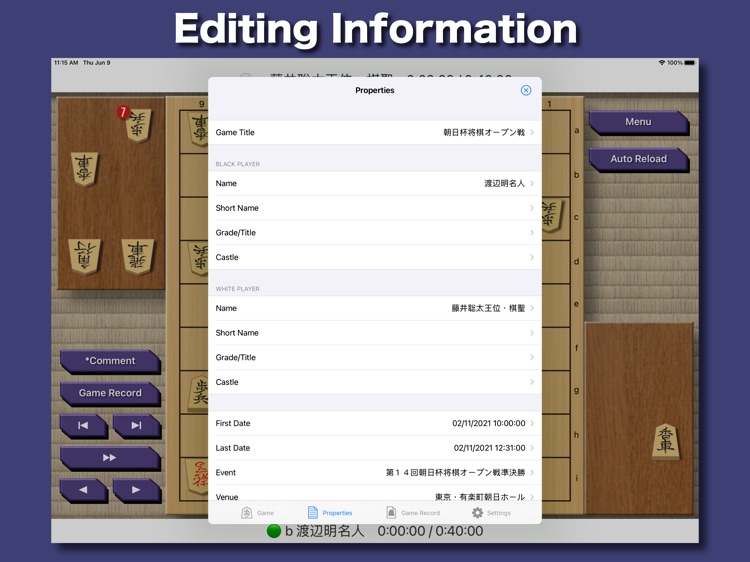
Task: Select the lance piece on the lower-right stand
Action: (x=666, y=442)
